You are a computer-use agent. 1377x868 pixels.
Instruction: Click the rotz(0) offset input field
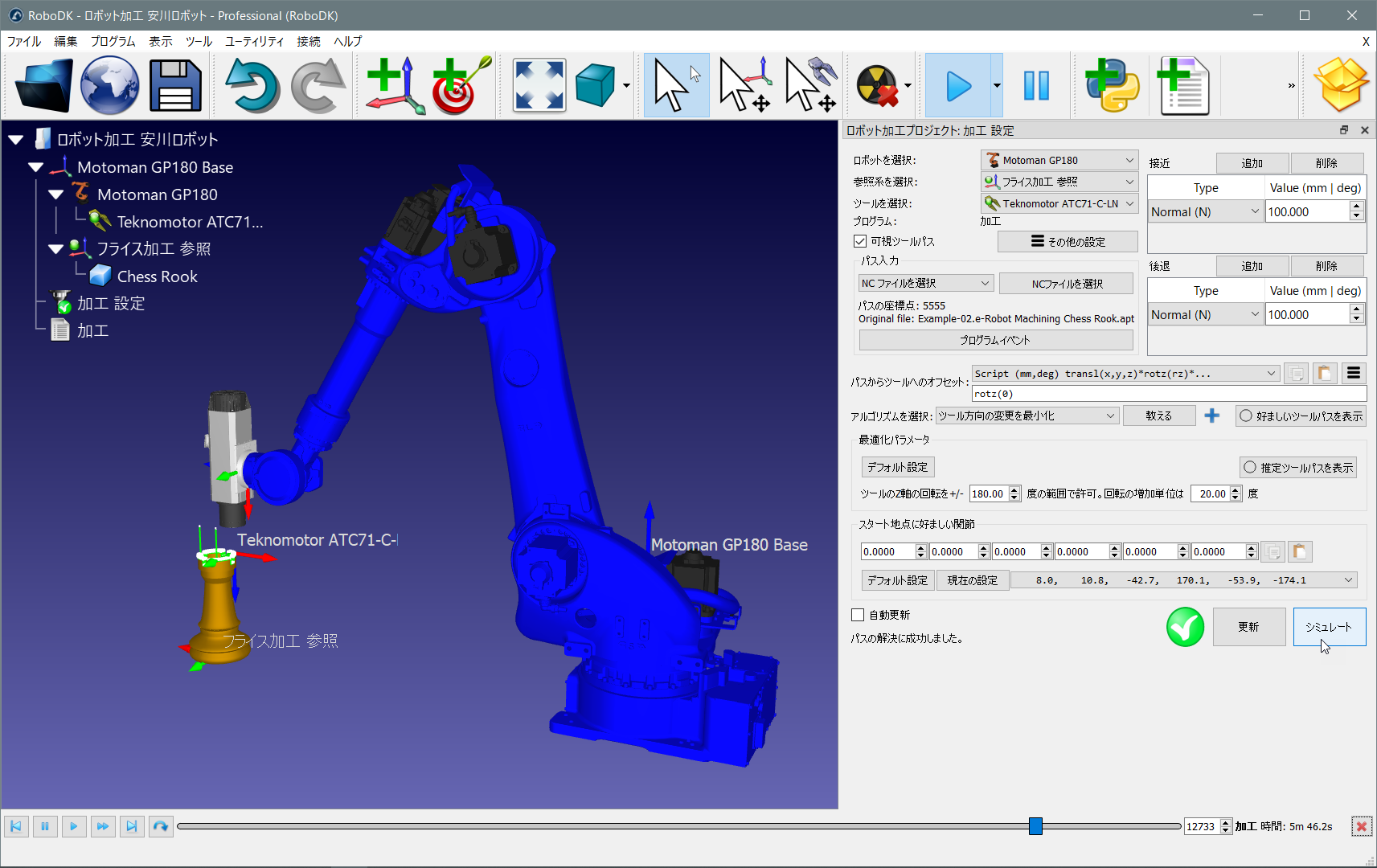pyautogui.click(x=1169, y=394)
